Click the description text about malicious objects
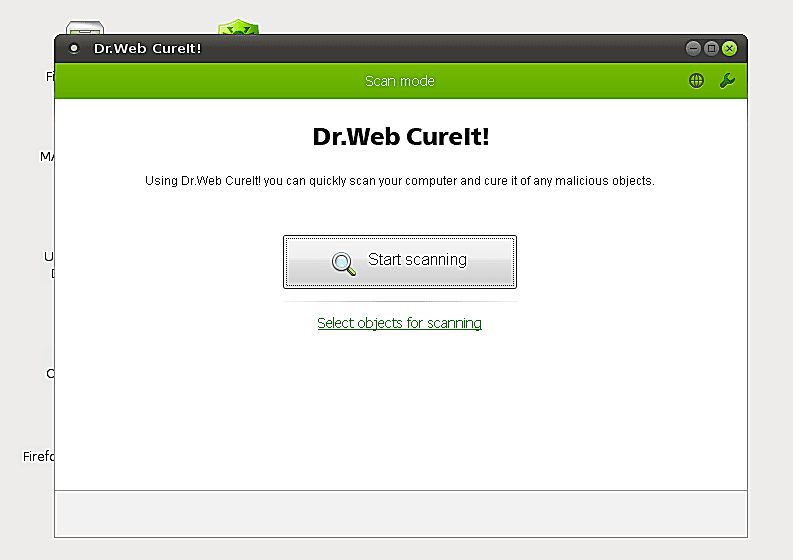Image resolution: width=793 pixels, height=560 pixels. click(x=400, y=181)
